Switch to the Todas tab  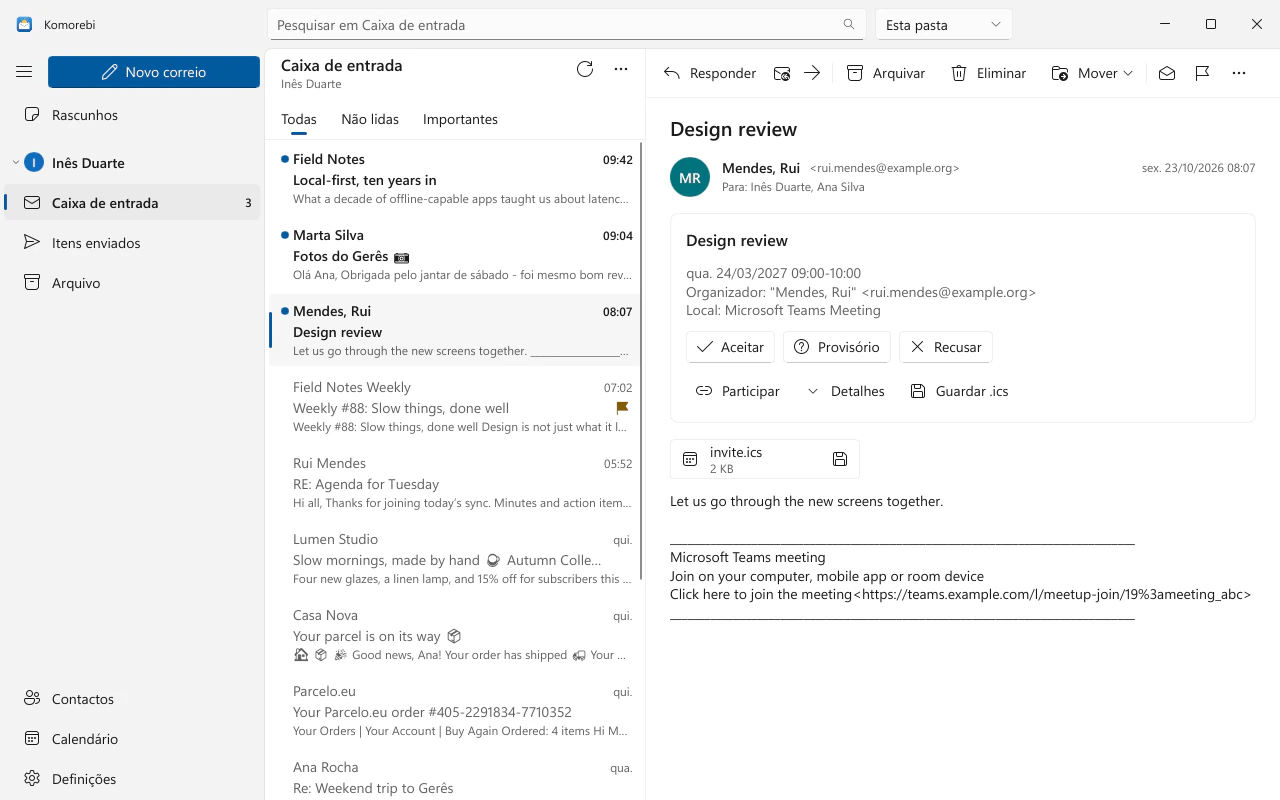tap(299, 119)
